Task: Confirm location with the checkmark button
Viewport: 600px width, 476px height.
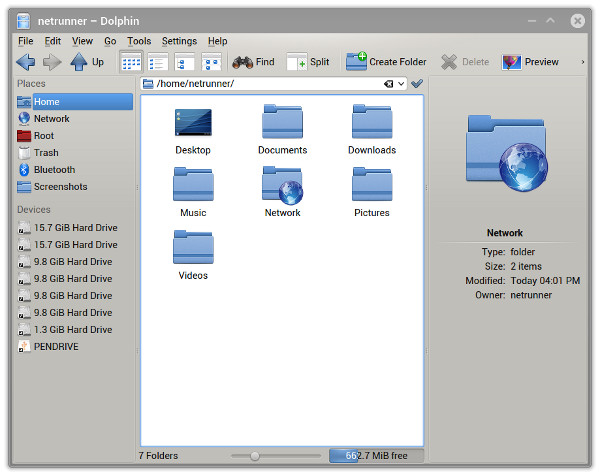Action: [x=417, y=84]
